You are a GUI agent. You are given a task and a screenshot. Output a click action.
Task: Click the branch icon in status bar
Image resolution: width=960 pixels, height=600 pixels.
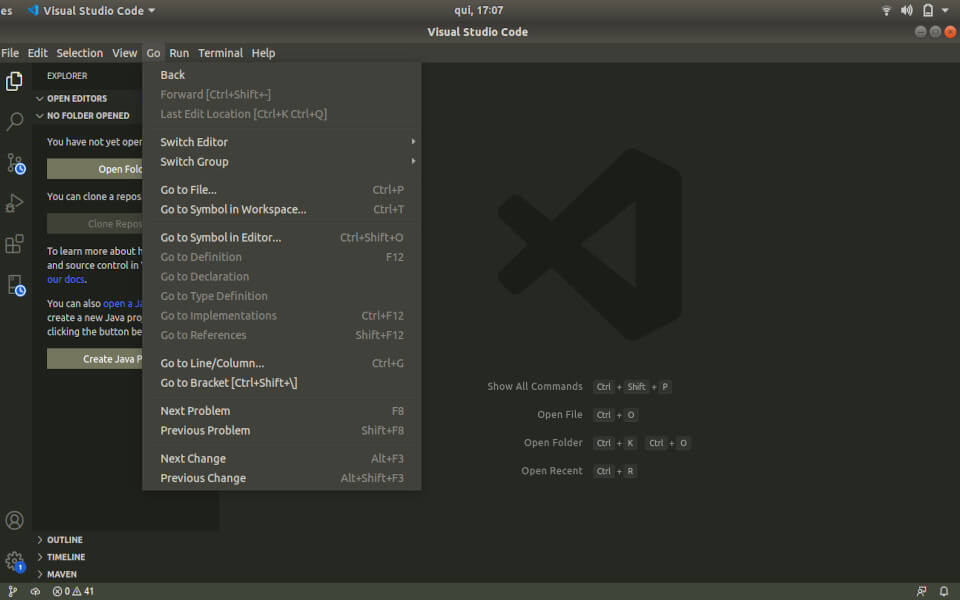click(12, 591)
